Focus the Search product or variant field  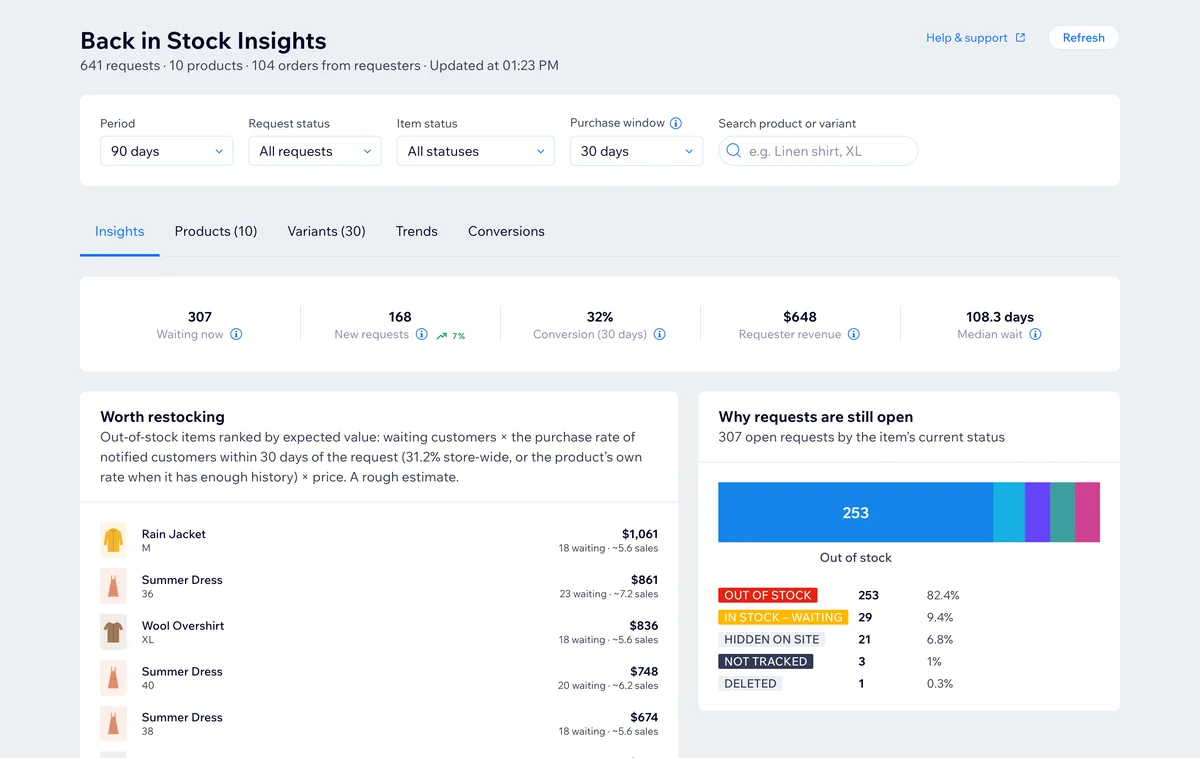point(818,151)
